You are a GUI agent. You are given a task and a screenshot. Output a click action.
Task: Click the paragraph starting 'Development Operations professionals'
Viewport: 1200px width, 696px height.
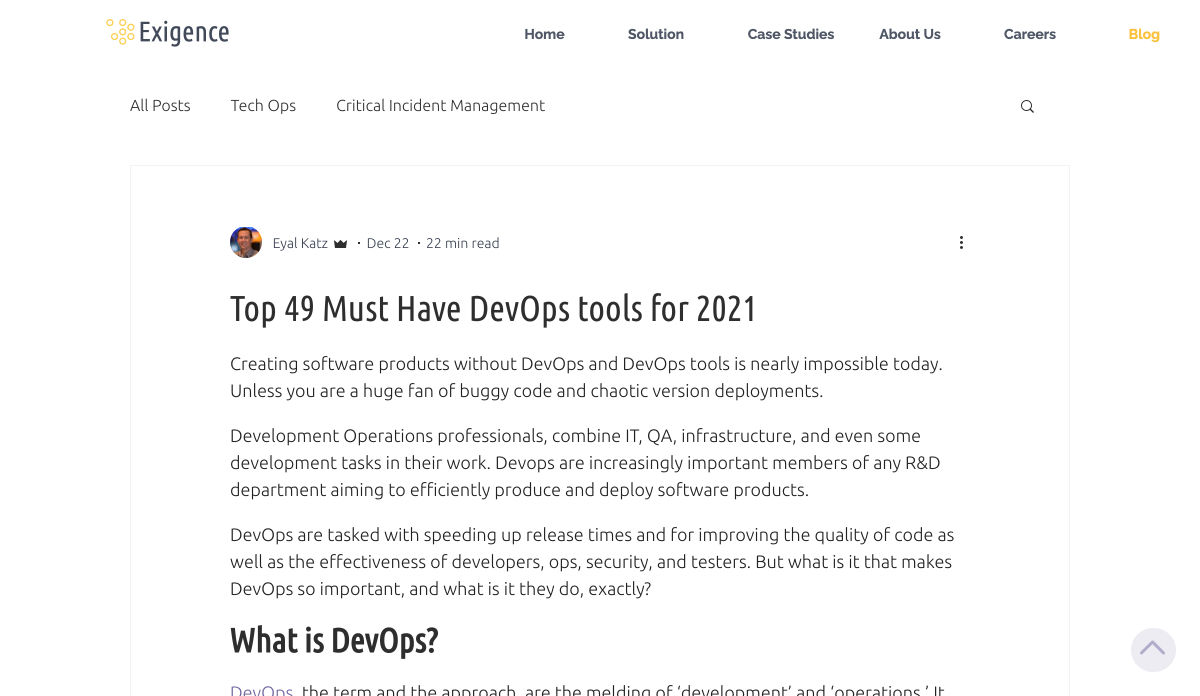pyautogui.click(x=585, y=463)
